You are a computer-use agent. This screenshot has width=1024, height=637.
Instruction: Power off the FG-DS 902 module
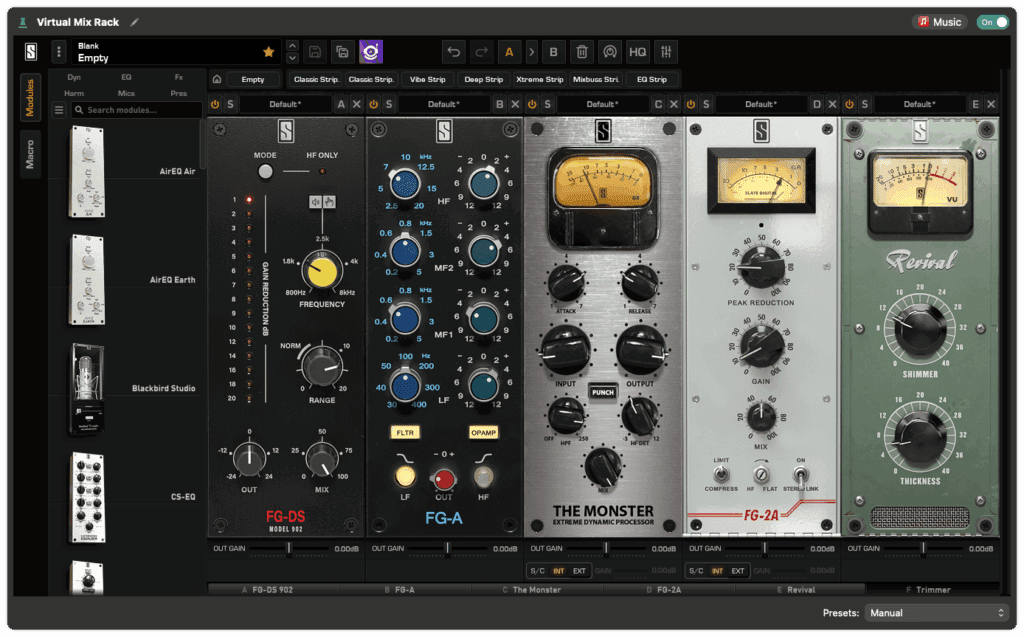tap(214, 103)
